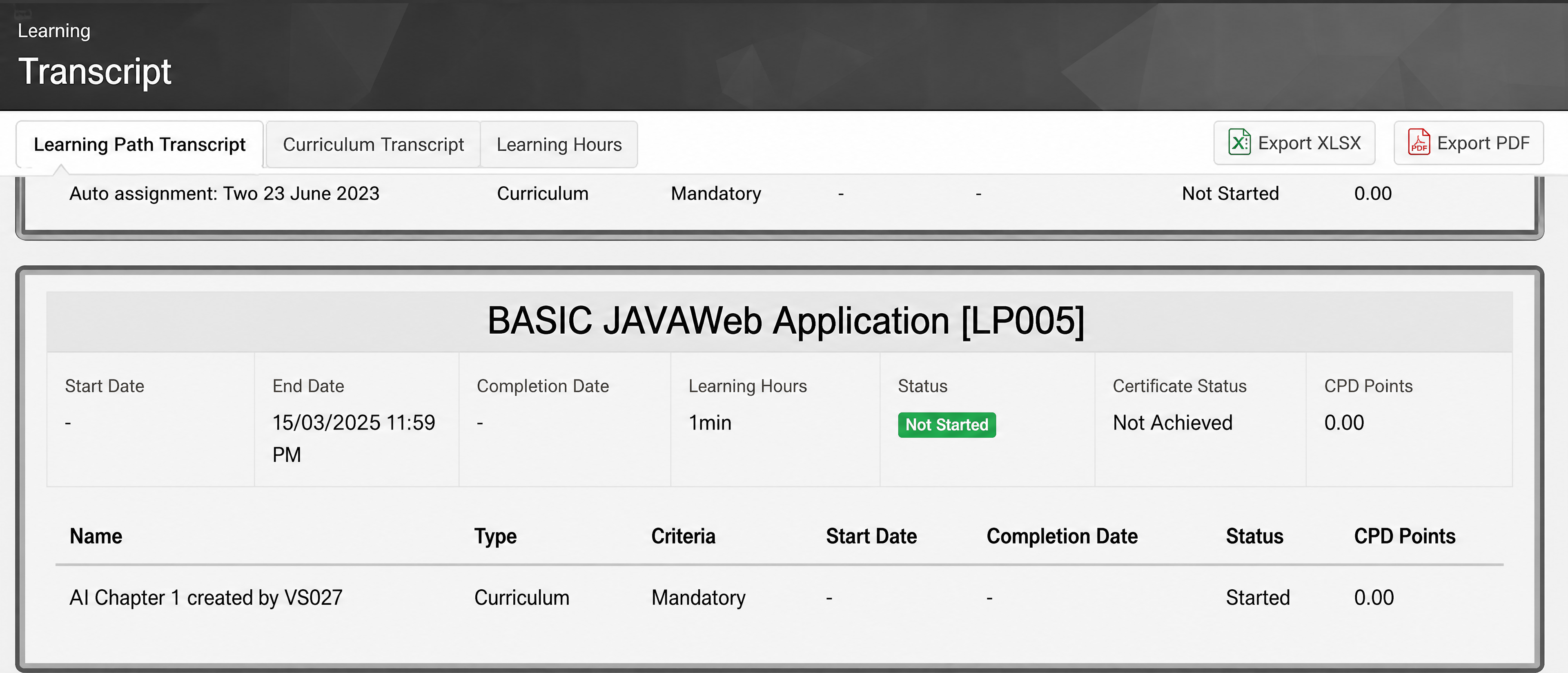Click the Learning Hours label in LP005 summary
The image size is (1568, 673).
748,386
